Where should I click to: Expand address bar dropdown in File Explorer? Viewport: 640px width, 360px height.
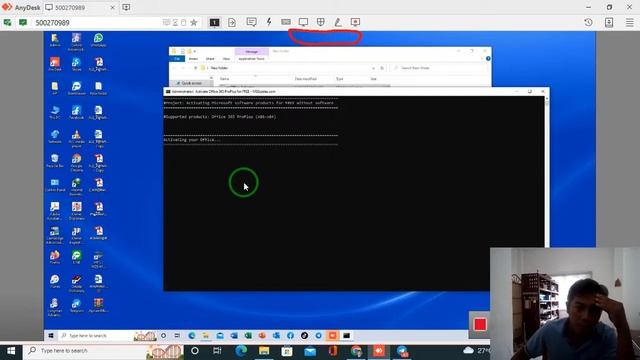point(373,68)
